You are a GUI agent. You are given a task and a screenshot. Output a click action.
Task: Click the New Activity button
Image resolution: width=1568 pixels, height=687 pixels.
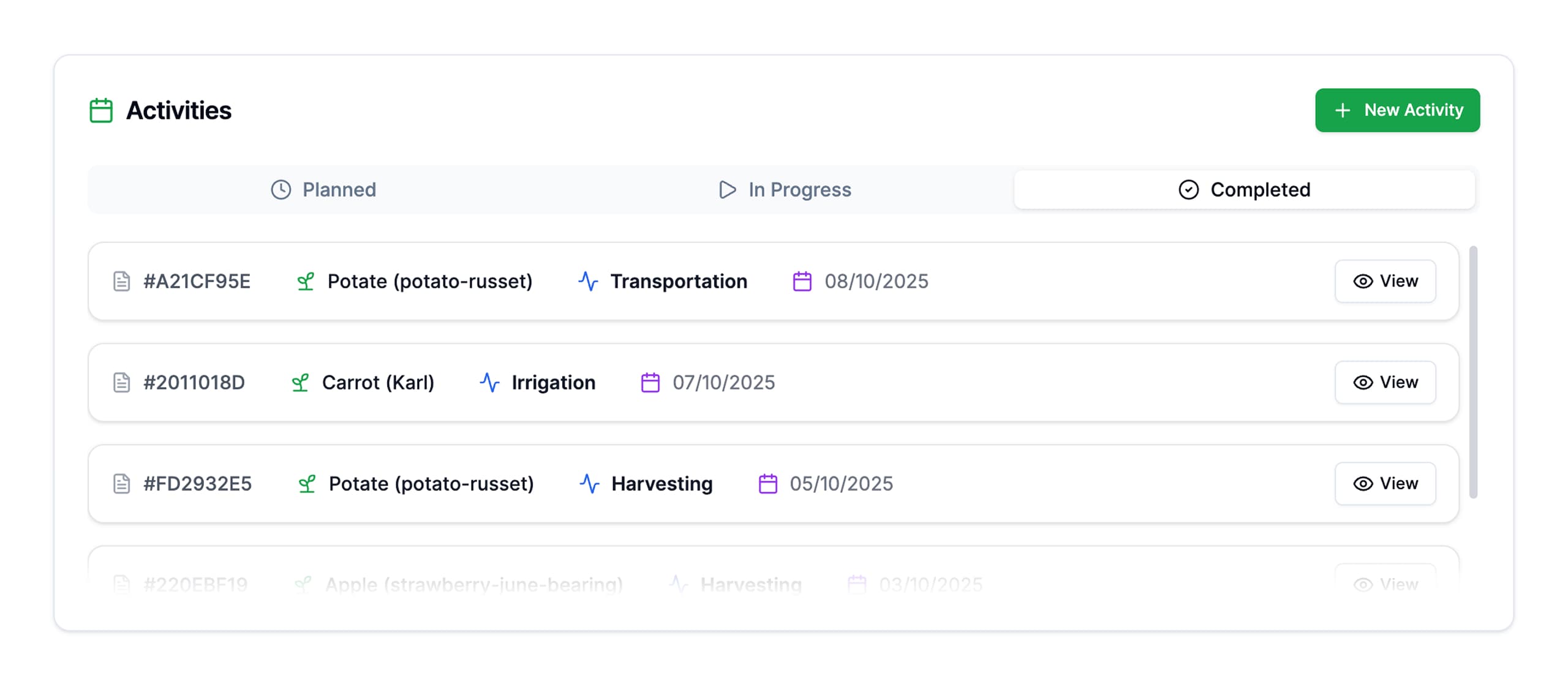(x=1398, y=110)
